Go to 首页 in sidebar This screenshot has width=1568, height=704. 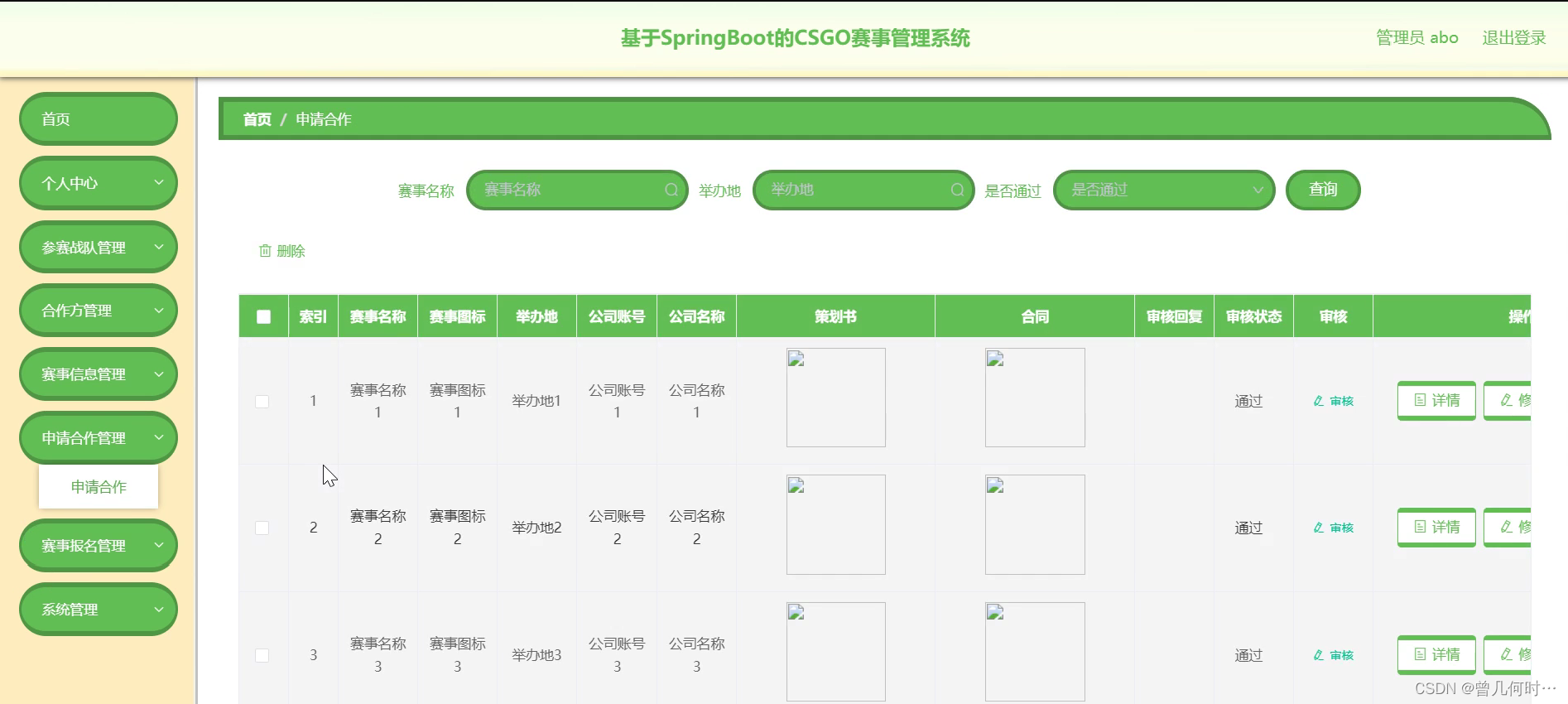click(x=98, y=119)
